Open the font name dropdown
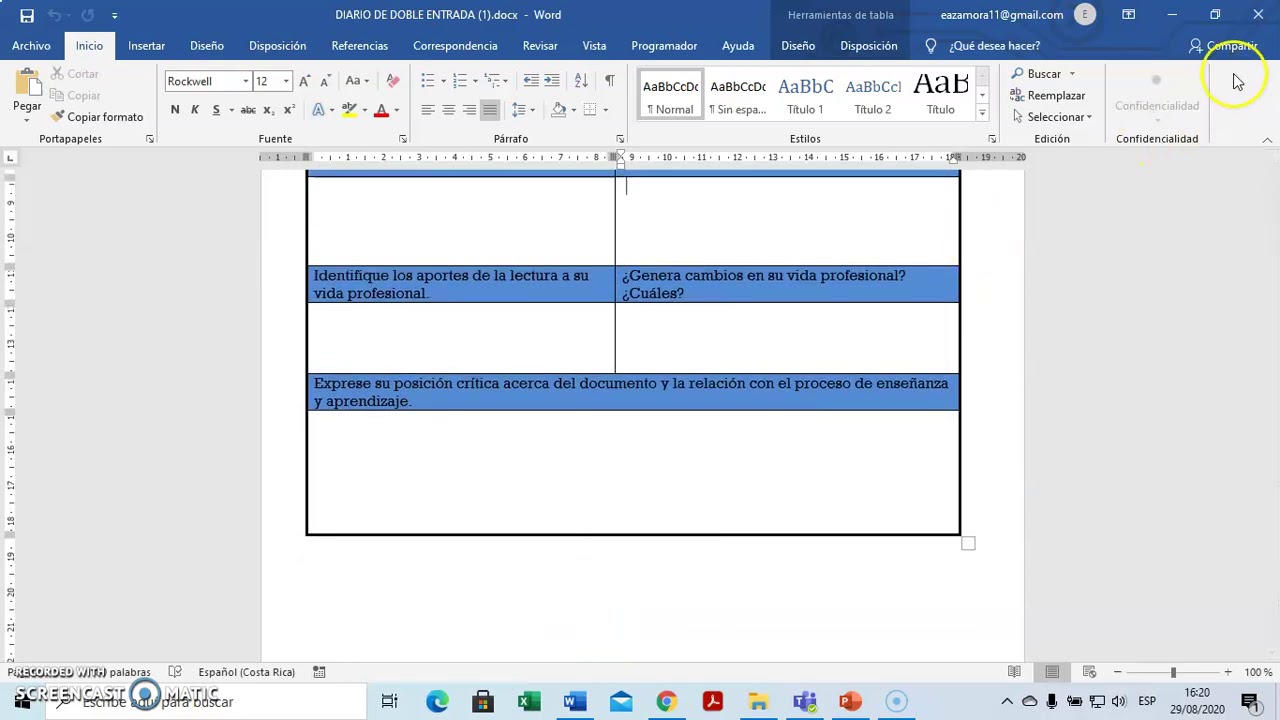 246,81
